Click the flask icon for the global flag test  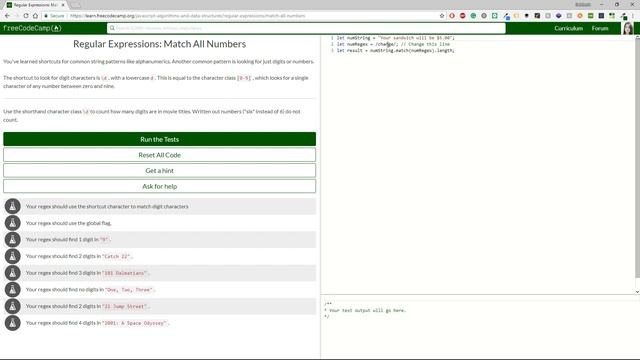click(x=13, y=223)
